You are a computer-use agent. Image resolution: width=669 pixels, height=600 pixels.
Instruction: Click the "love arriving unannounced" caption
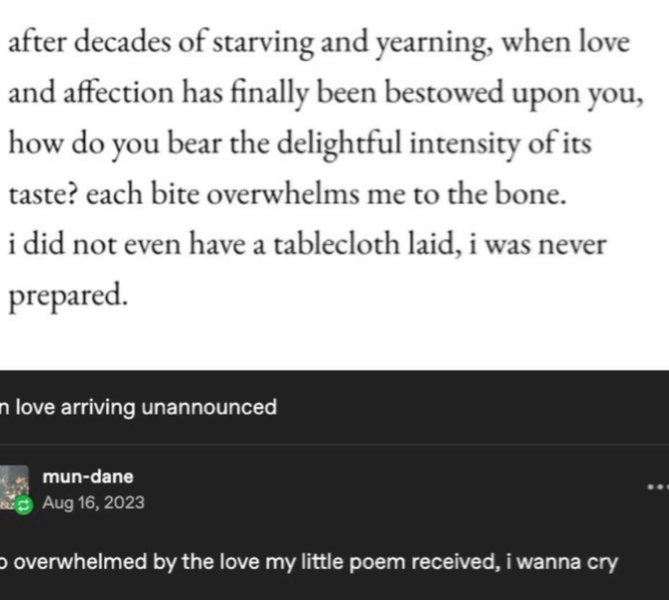click(x=138, y=408)
